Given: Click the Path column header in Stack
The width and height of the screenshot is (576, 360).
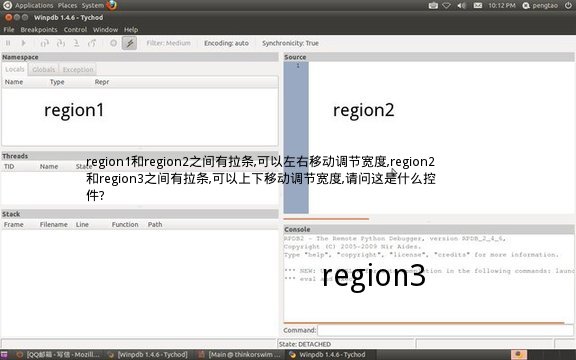Looking at the screenshot, I should coord(155,224).
